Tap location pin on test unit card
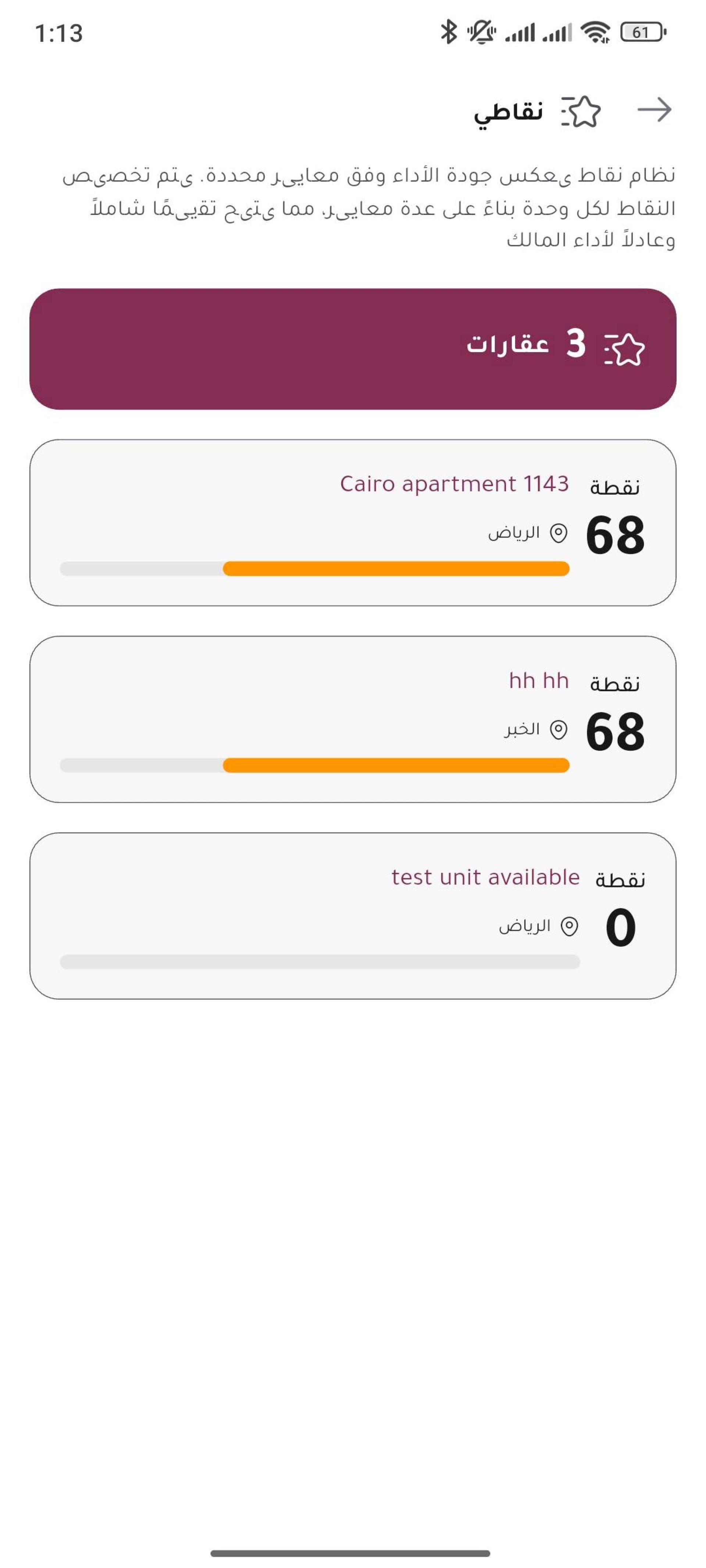Image resolution: width=706 pixels, height=1568 pixels. coord(569,926)
